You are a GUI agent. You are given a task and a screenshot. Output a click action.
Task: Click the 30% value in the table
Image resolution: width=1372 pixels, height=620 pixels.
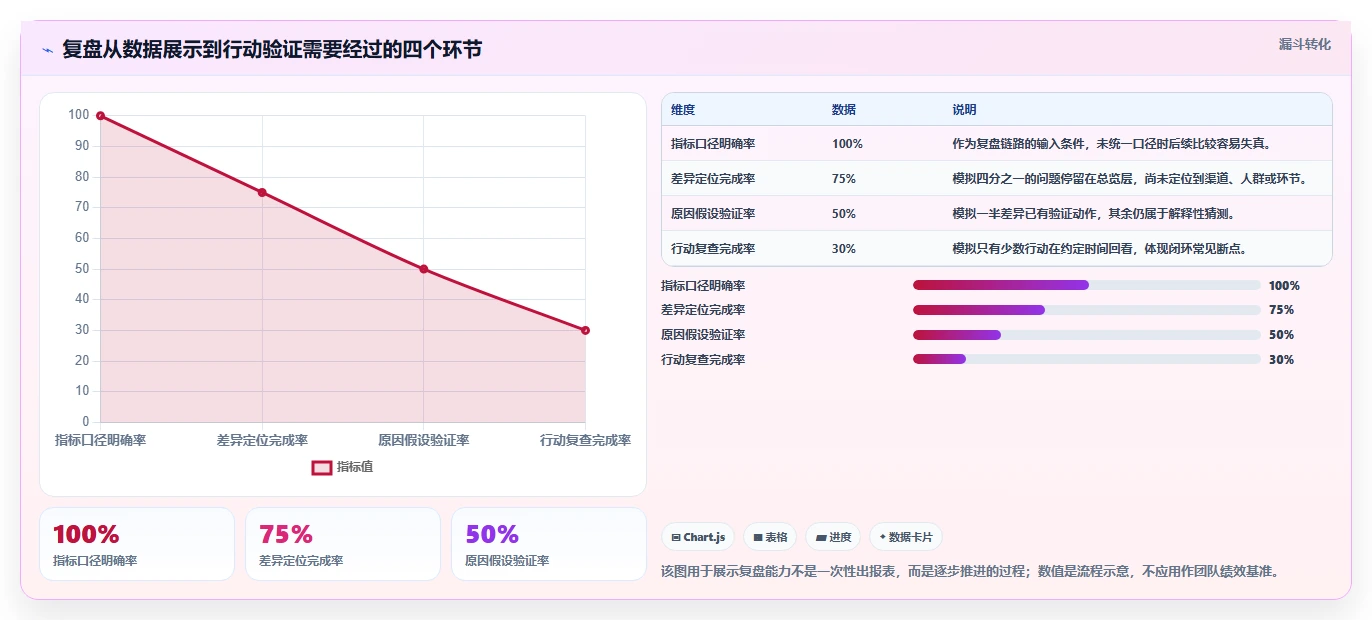pos(844,249)
